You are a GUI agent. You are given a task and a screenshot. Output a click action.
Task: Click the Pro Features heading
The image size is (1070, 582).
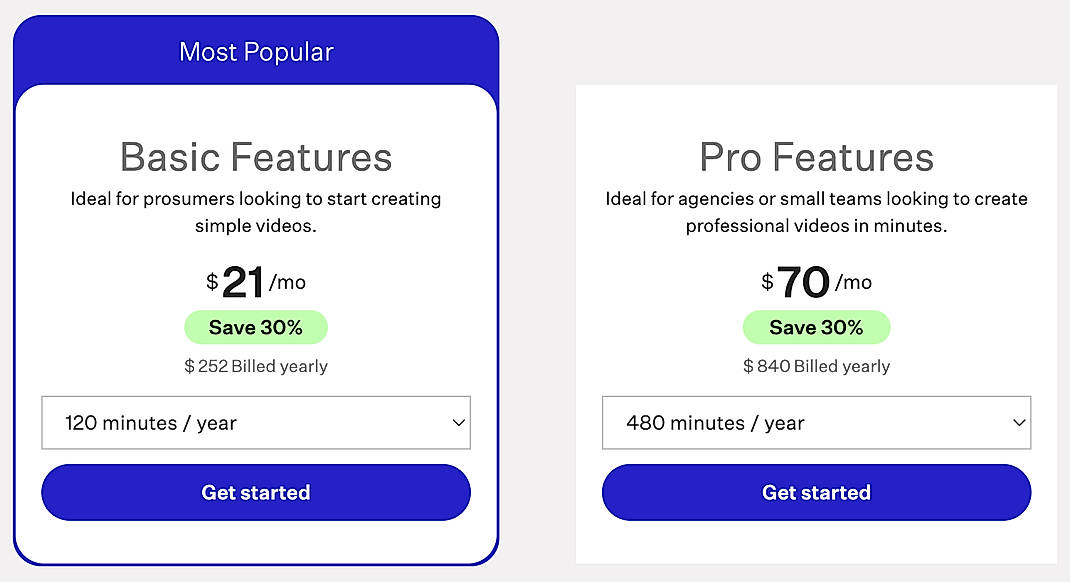click(x=816, y=157)
